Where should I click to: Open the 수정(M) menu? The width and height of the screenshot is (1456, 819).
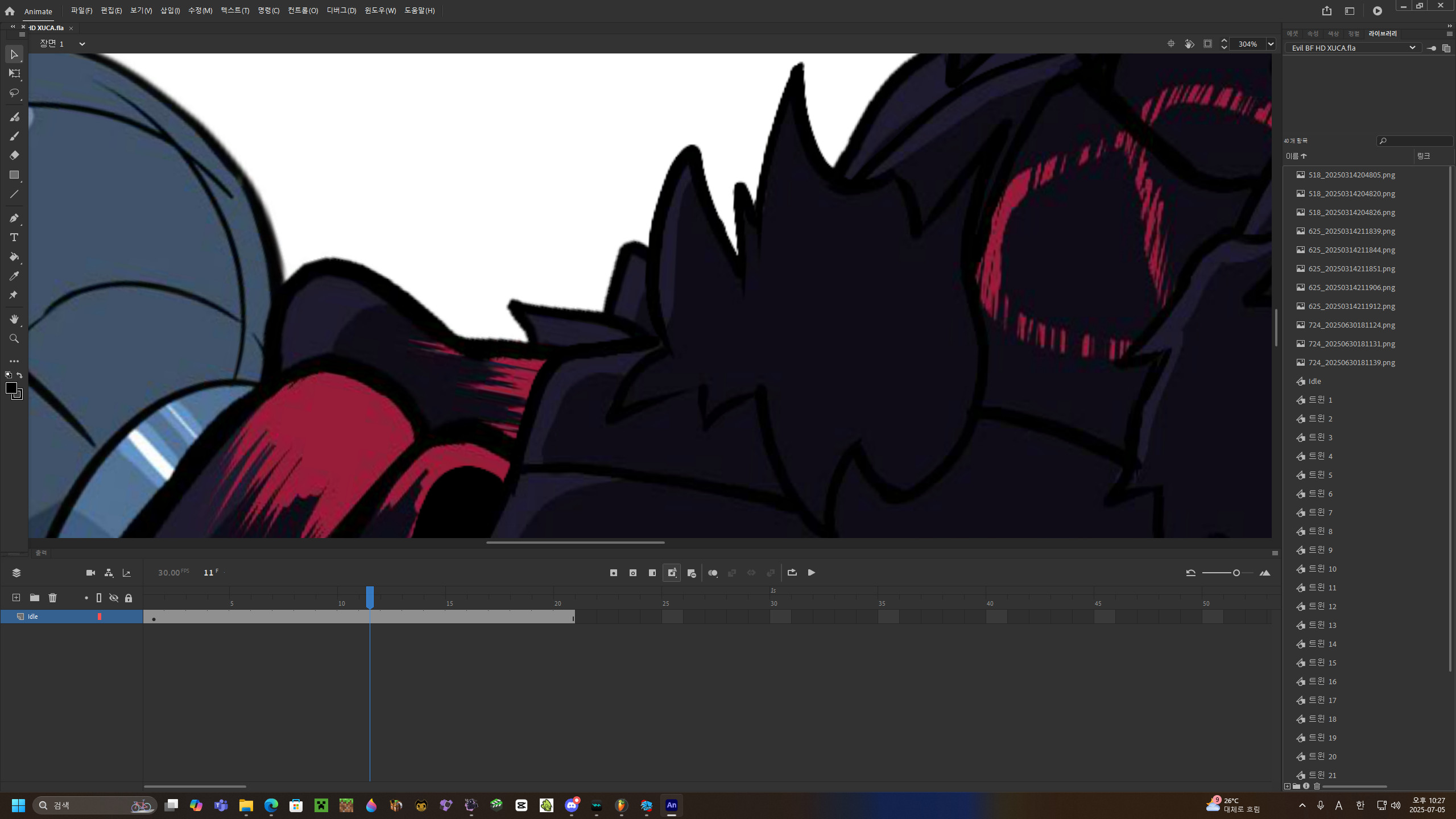[x=200, y=10]
